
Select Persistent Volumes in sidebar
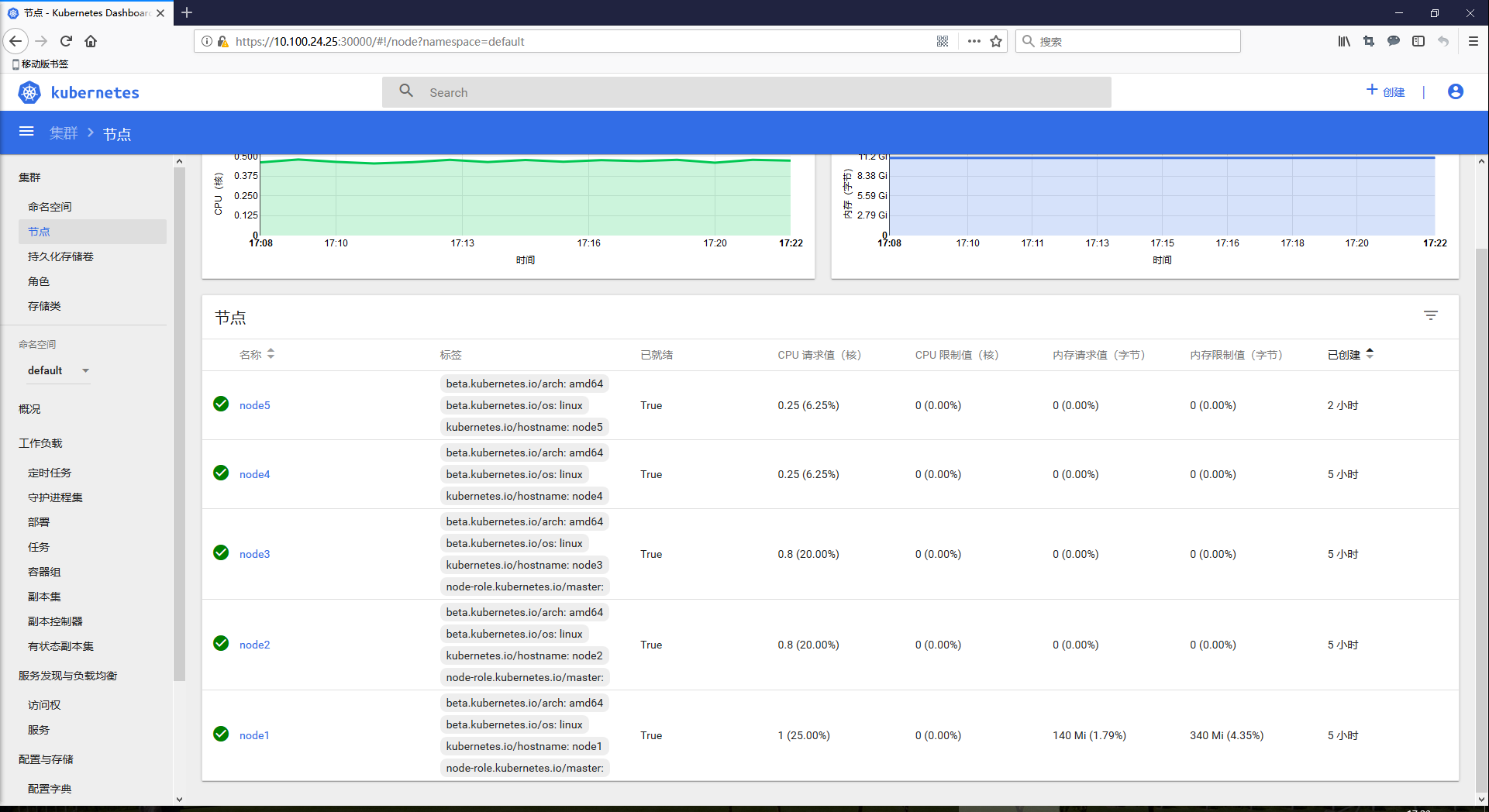click(60, 256)
